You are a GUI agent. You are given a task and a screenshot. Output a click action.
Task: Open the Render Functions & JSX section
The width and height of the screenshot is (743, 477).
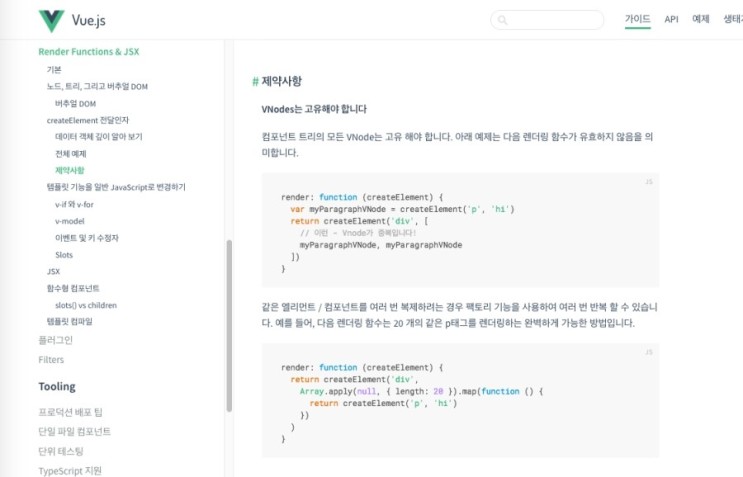[89, 52]
